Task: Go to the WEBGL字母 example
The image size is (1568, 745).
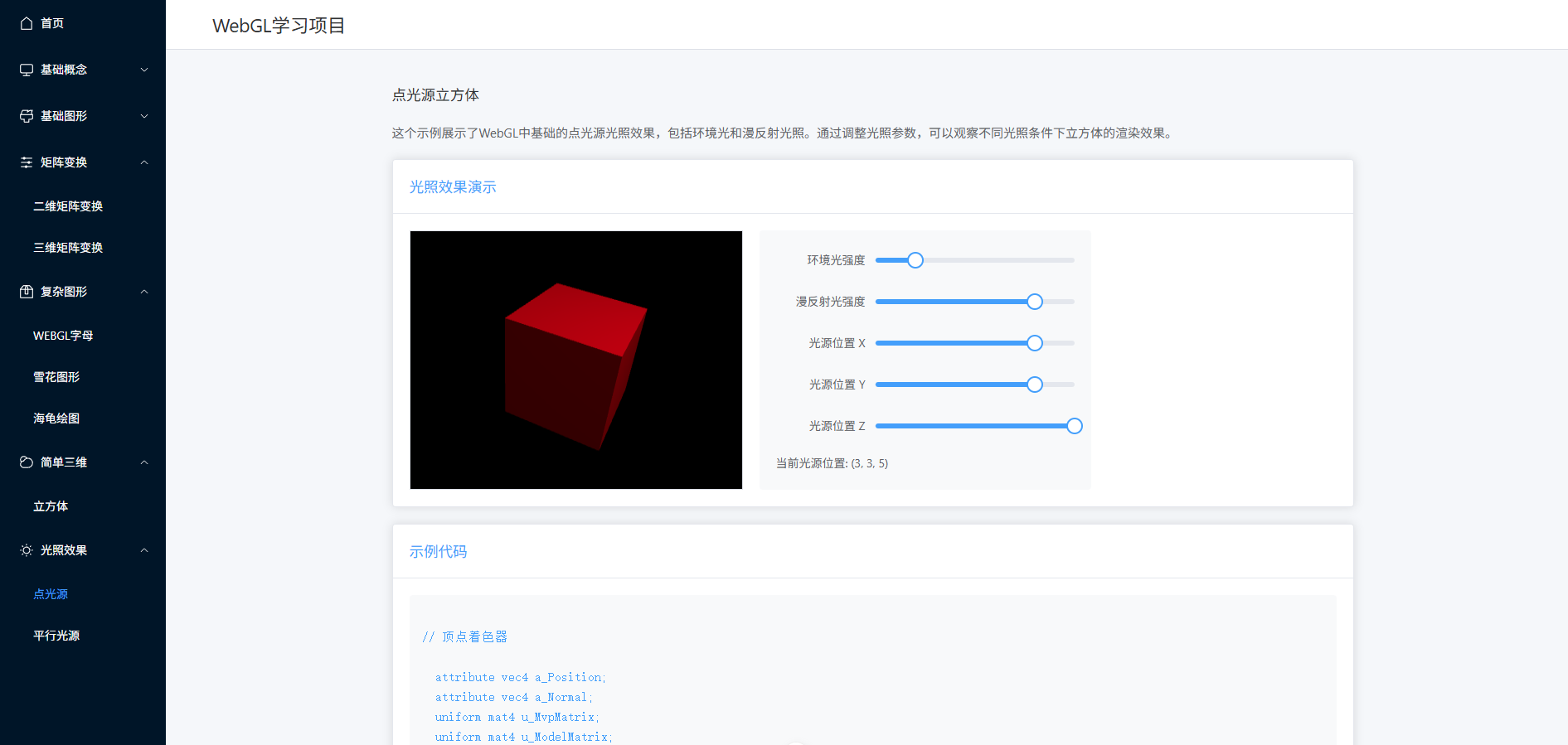Action: coord(83,336)
